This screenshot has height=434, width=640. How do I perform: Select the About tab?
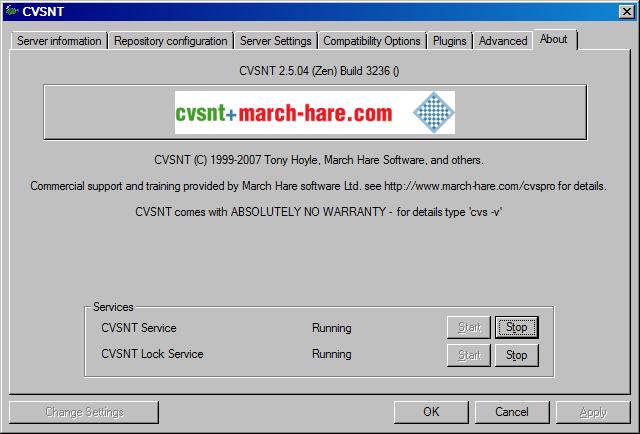tap(553, 39)
